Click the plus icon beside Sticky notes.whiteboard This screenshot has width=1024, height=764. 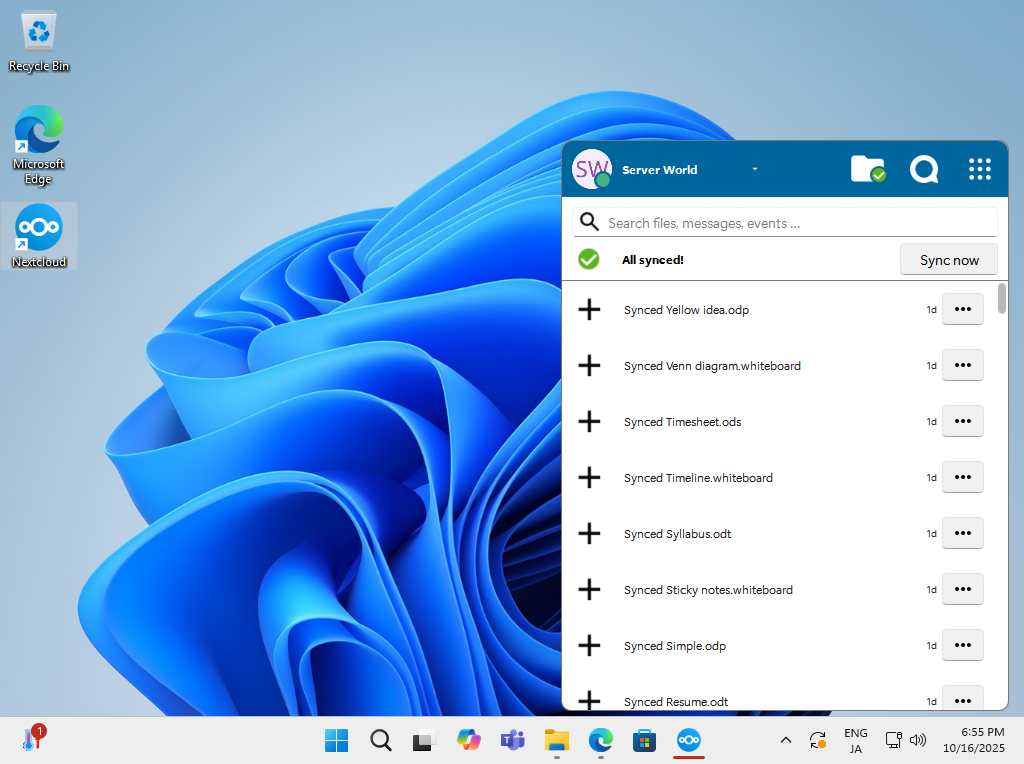590,590
